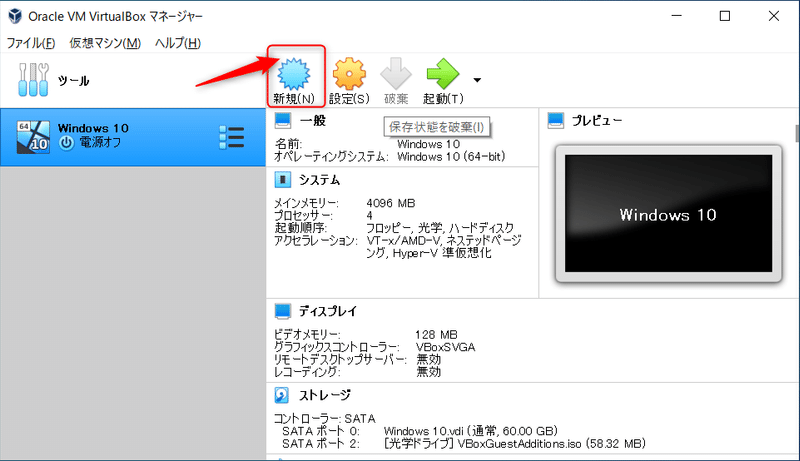Screen dimensions: 800x461
Task: Click the Preview (プレビュー) heading
Action: (x=596, y=121)
